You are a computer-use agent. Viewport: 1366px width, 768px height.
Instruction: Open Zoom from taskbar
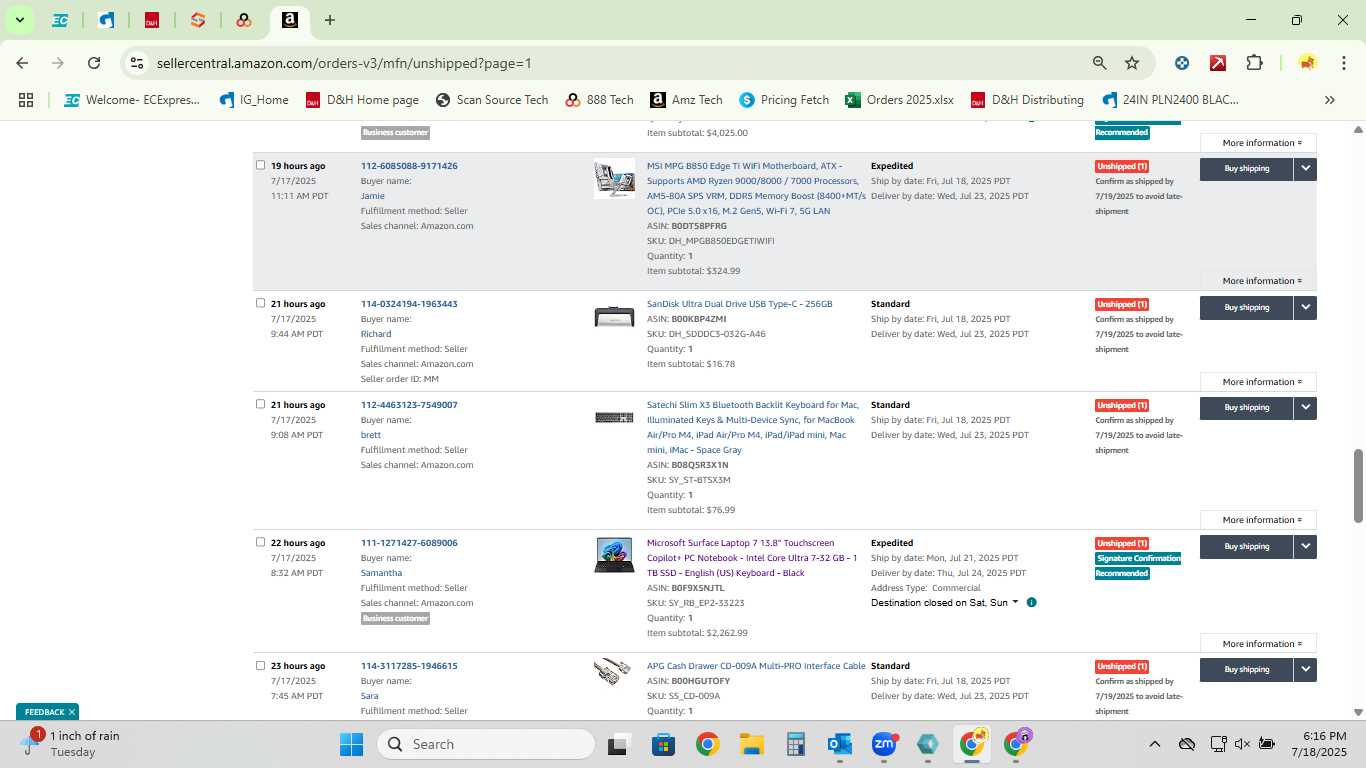click(x=883, y=744)
